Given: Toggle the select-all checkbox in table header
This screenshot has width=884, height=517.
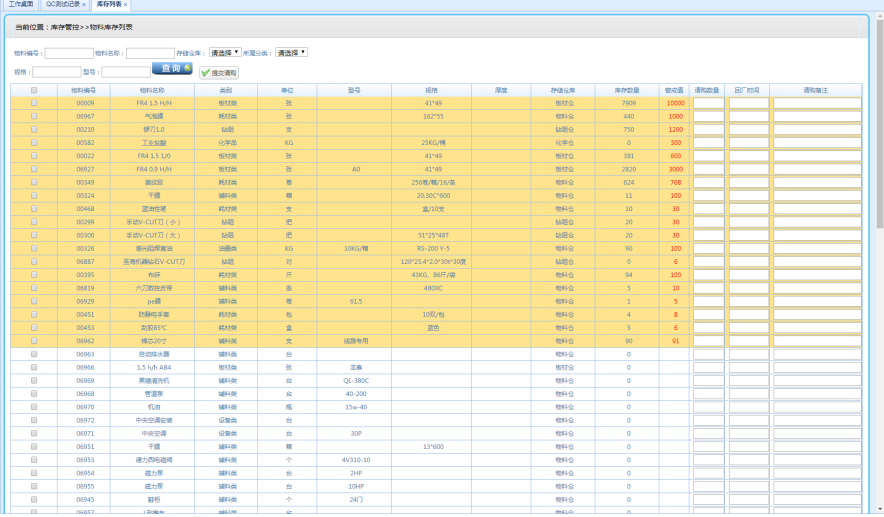Looking at the screenshot, I should click(x=34, y=90).
